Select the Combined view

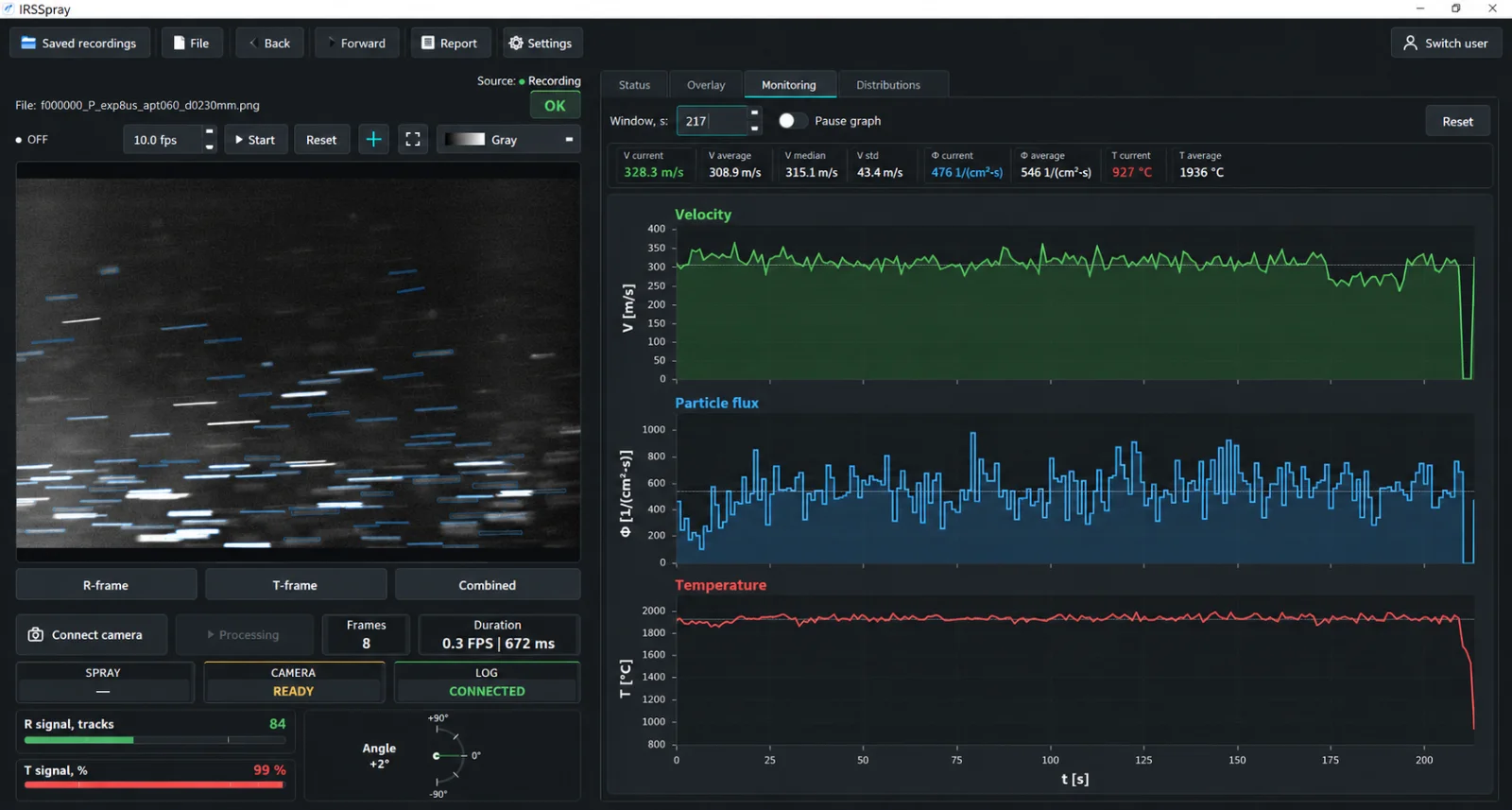pos(488,585)
